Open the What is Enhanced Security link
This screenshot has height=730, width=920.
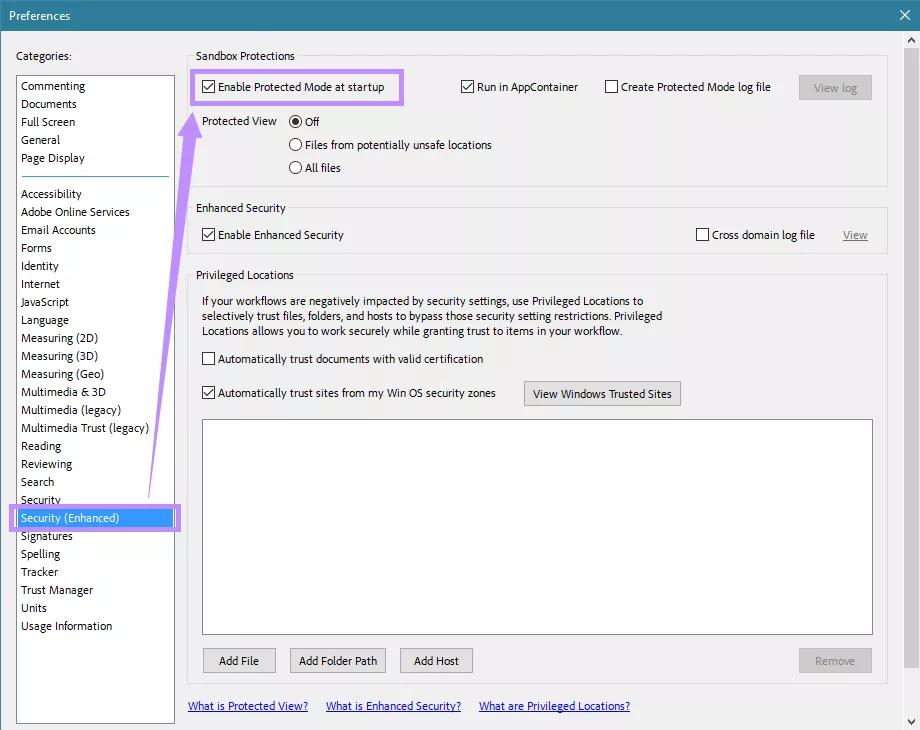[393, 706]
